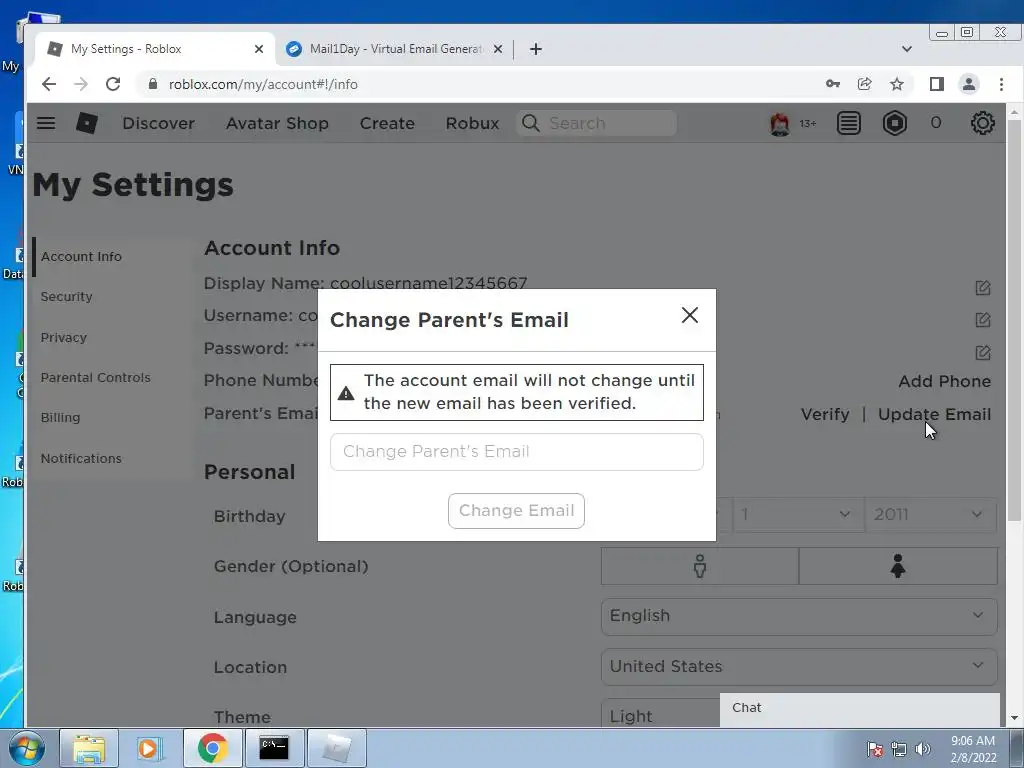The image size is (1024, 768).
Task: Go back in the browser
Action: 48,84
